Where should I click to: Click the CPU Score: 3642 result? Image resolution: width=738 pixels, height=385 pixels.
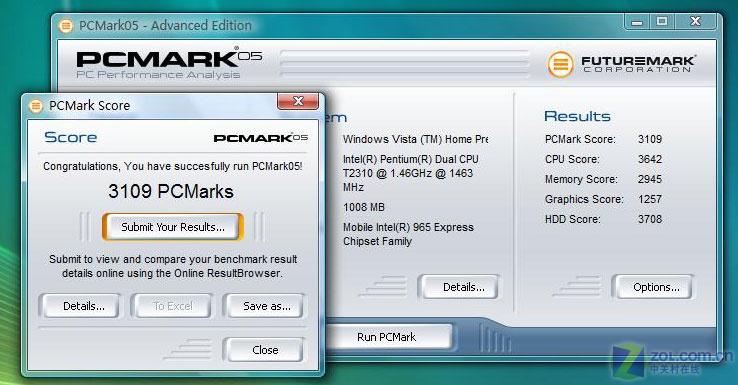point(603,159)
